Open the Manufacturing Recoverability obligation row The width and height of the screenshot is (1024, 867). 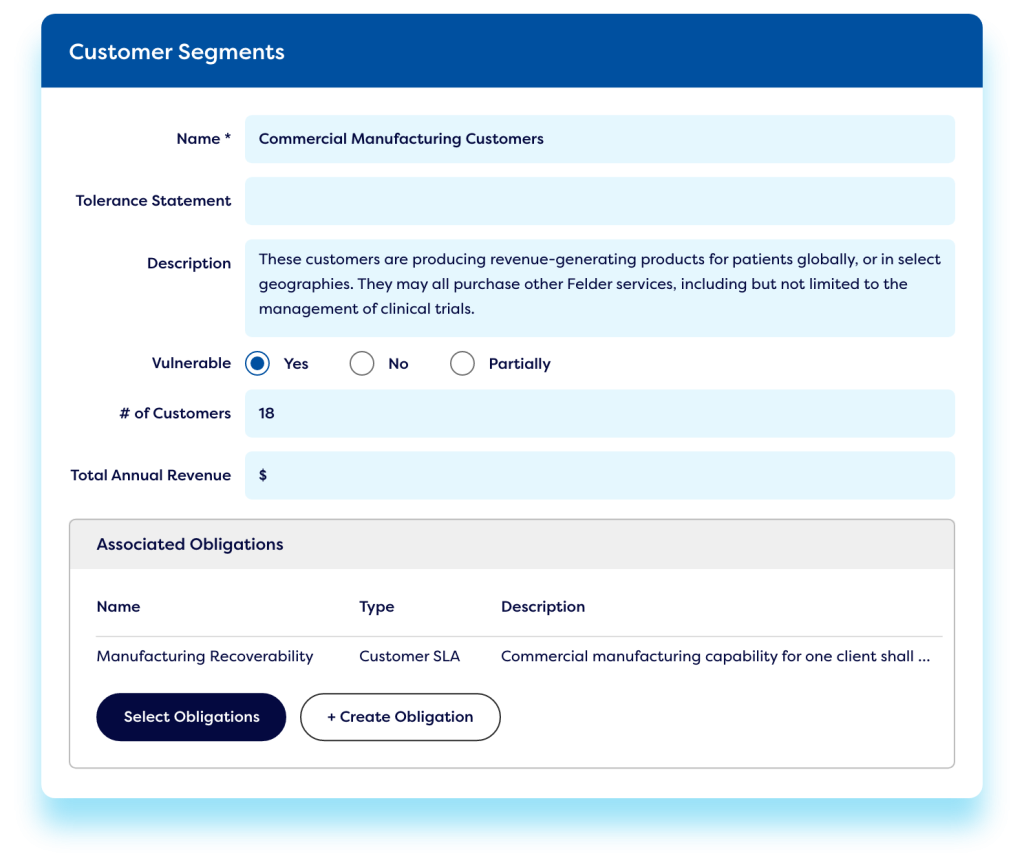coord(204,657)
